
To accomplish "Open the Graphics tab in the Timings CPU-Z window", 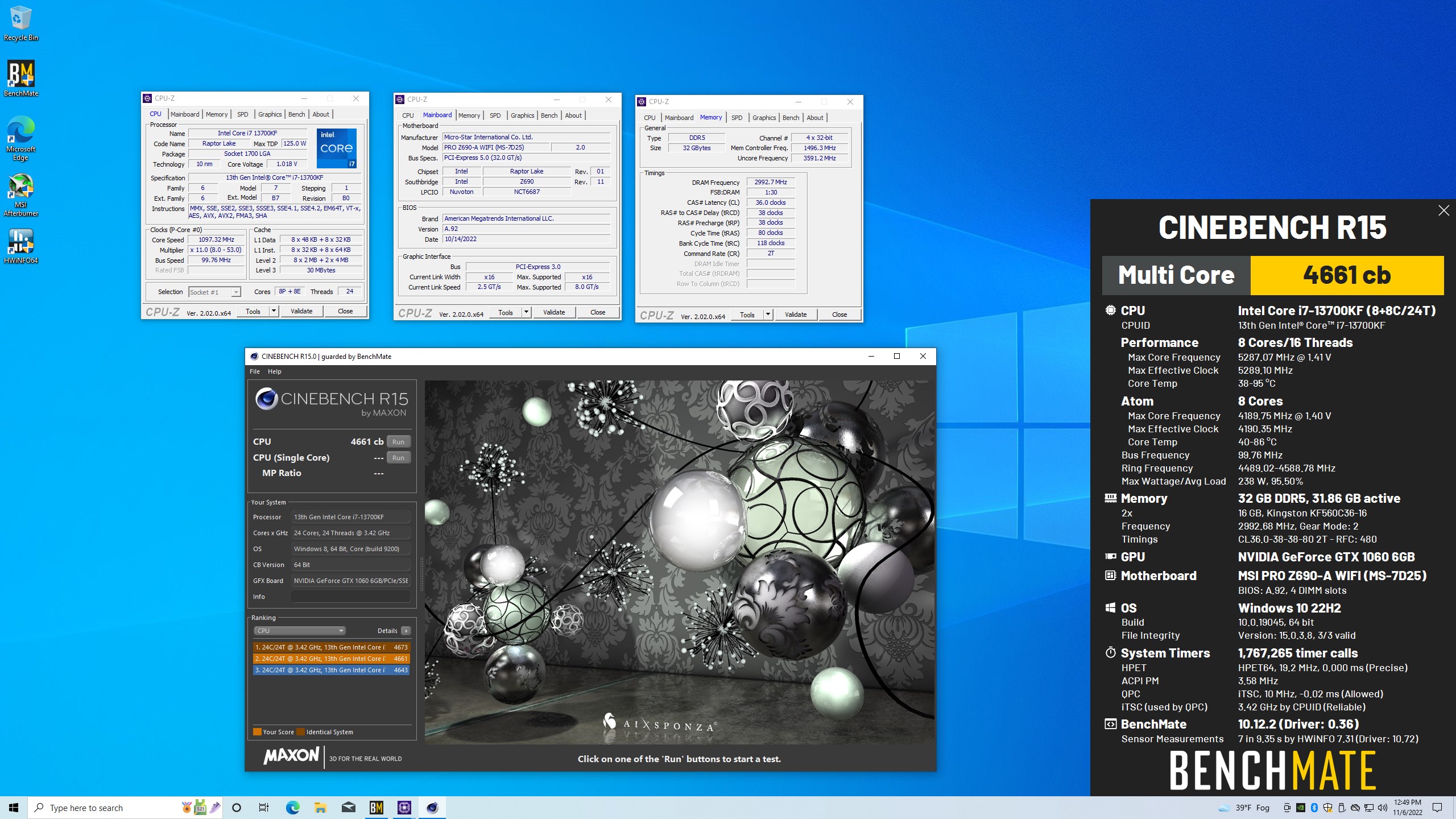I will coord(764,118).
